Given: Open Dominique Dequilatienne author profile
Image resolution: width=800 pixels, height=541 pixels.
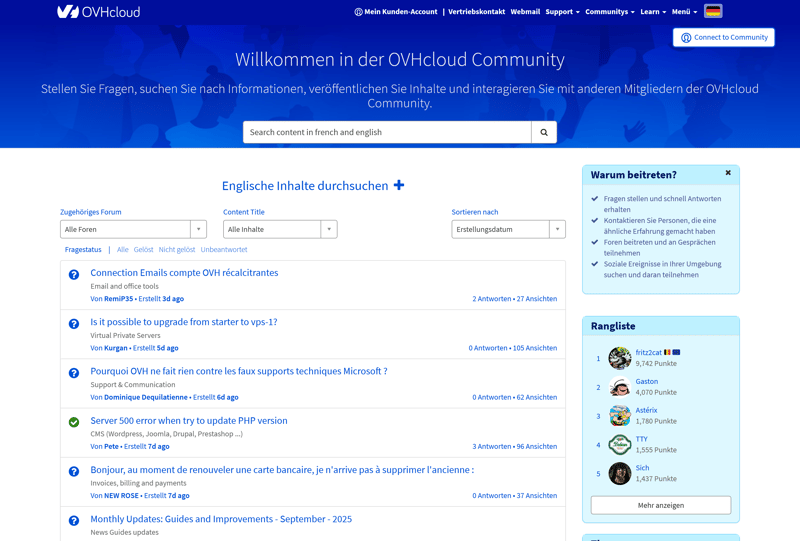Looking at the screenshot, I should click(x=145, y=397).
